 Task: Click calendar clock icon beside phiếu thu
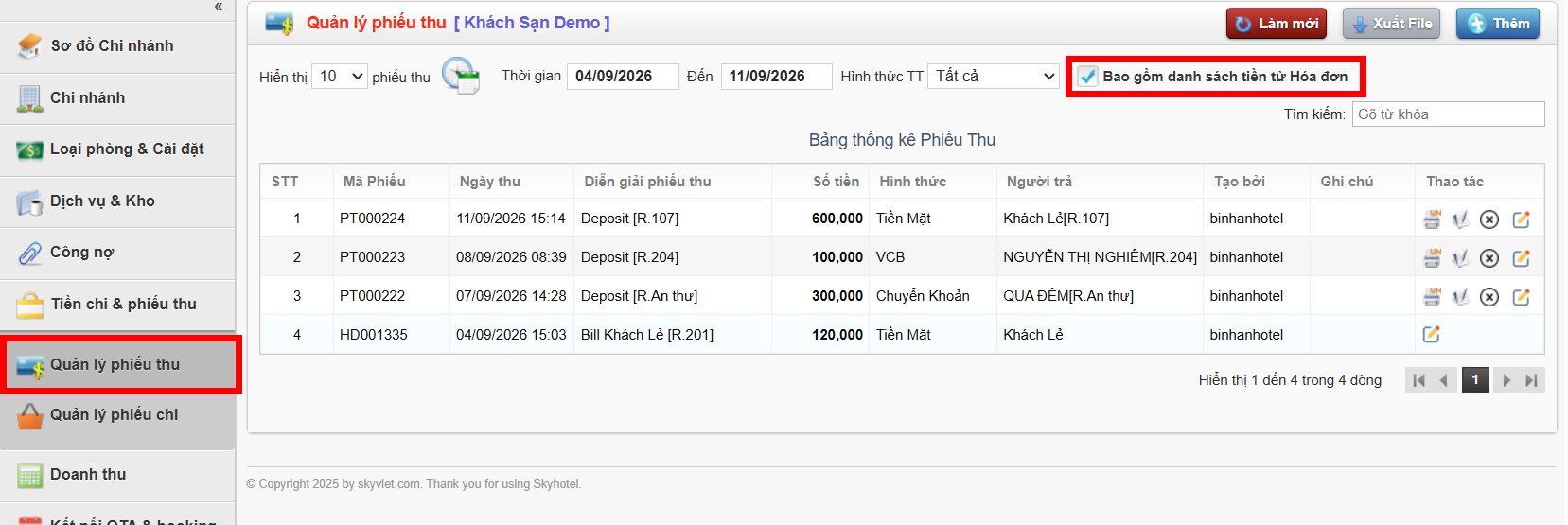coord(462,76)
